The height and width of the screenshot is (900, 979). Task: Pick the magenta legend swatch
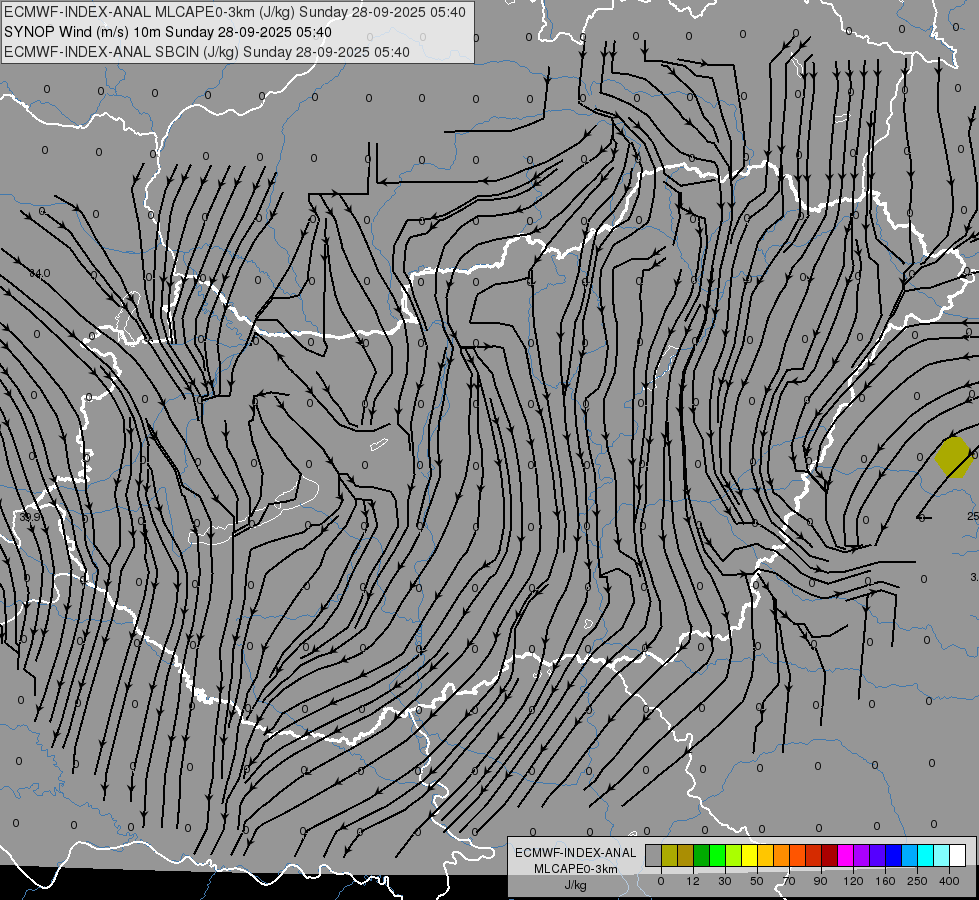click(845, 855)
